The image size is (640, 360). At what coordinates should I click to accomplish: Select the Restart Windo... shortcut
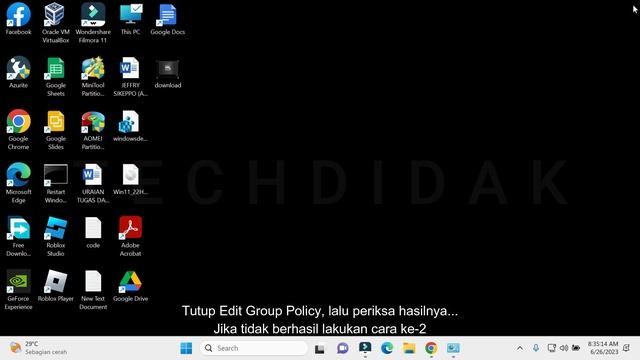56,183
